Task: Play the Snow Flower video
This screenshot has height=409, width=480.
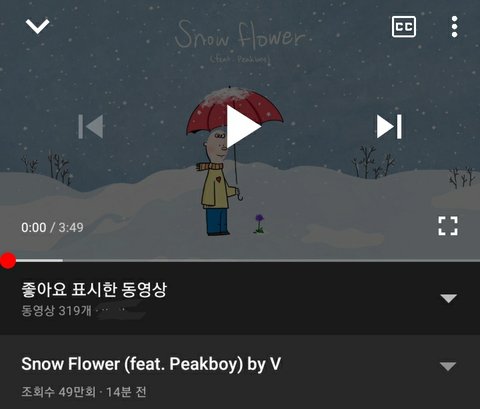Action: [243, 126]
